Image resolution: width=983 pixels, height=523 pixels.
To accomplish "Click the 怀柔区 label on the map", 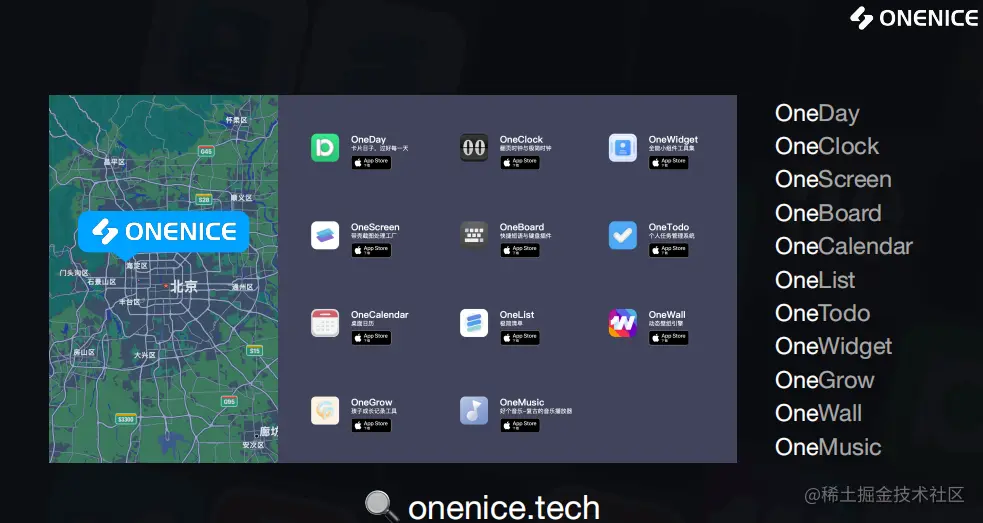I will 236,119.
